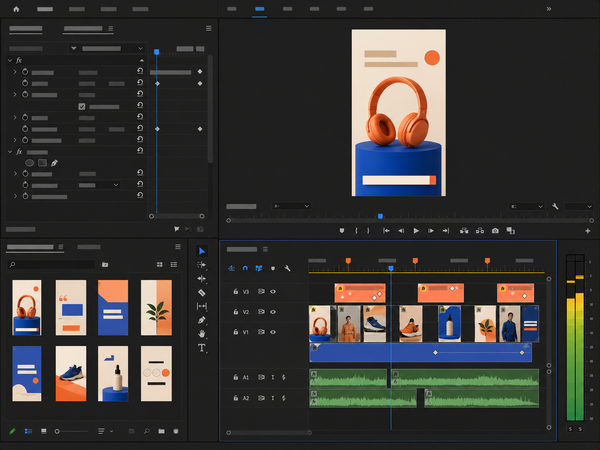Show hidden workspaces with the double-chevron
This screenshot has width=600, height=450.
pos(549,9)
